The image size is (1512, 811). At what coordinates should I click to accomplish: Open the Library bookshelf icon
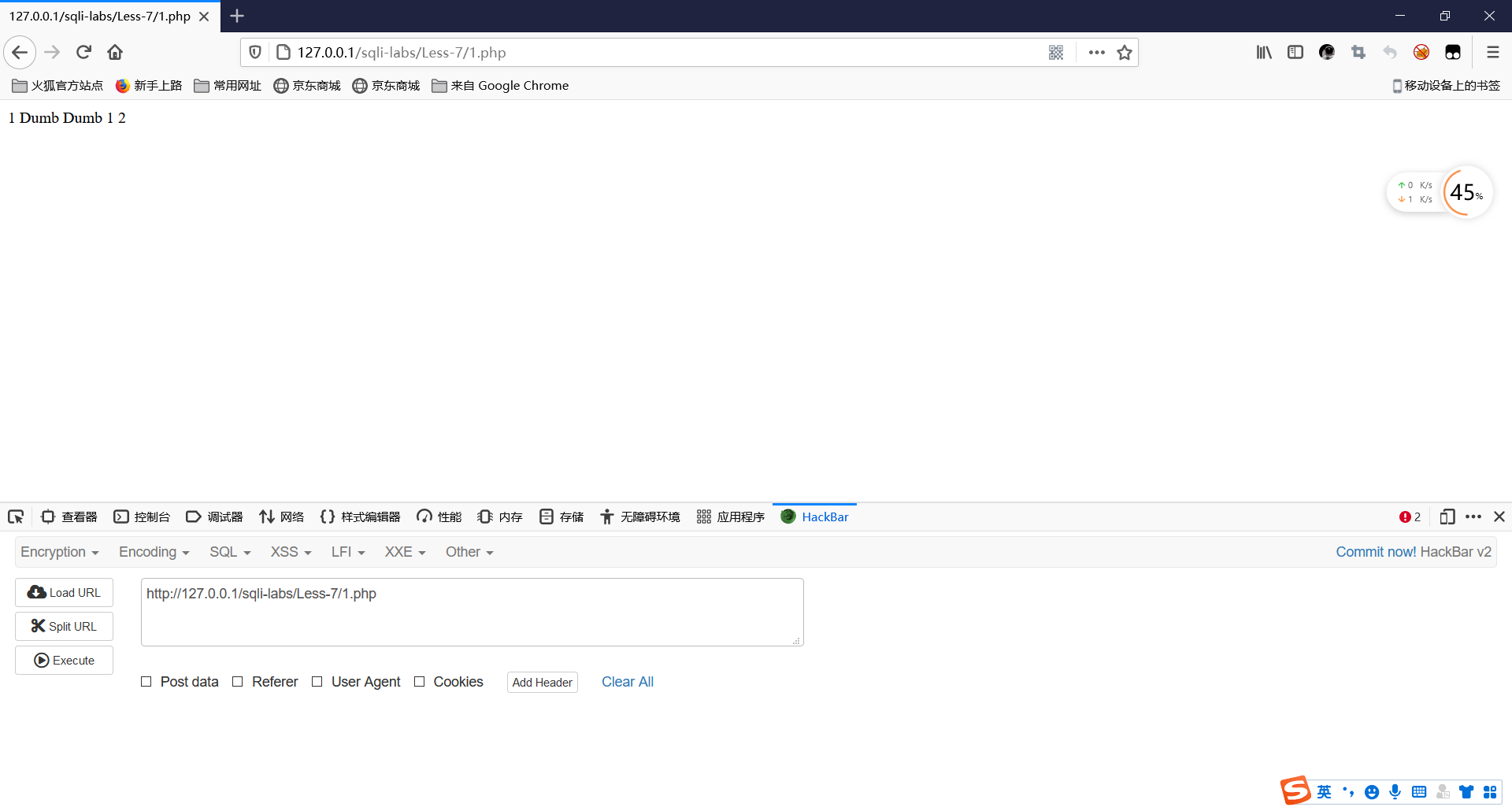[x=1264, y=53]
